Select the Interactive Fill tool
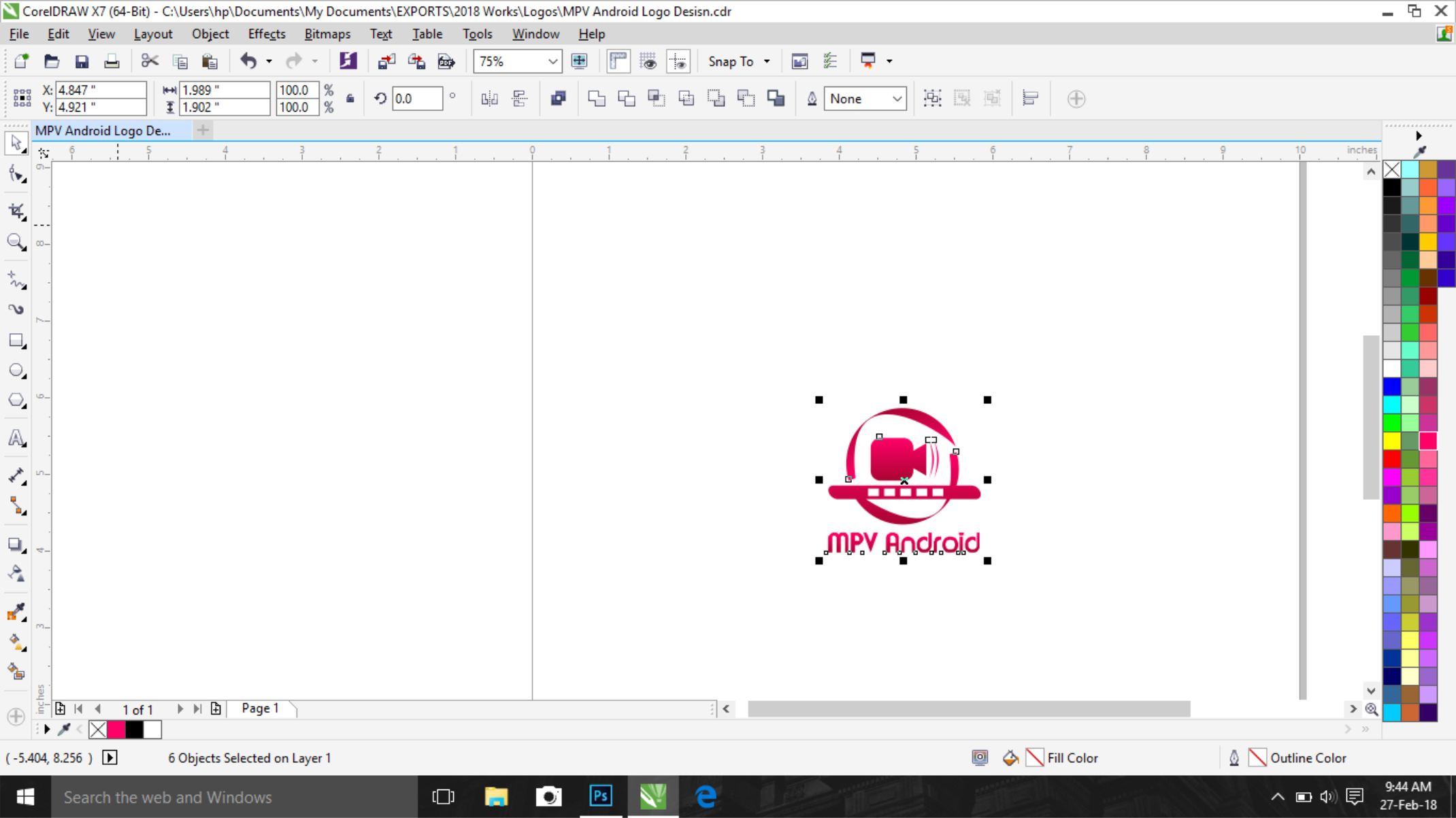Viewport: 1456px width, 818px height. coord(16,642)
